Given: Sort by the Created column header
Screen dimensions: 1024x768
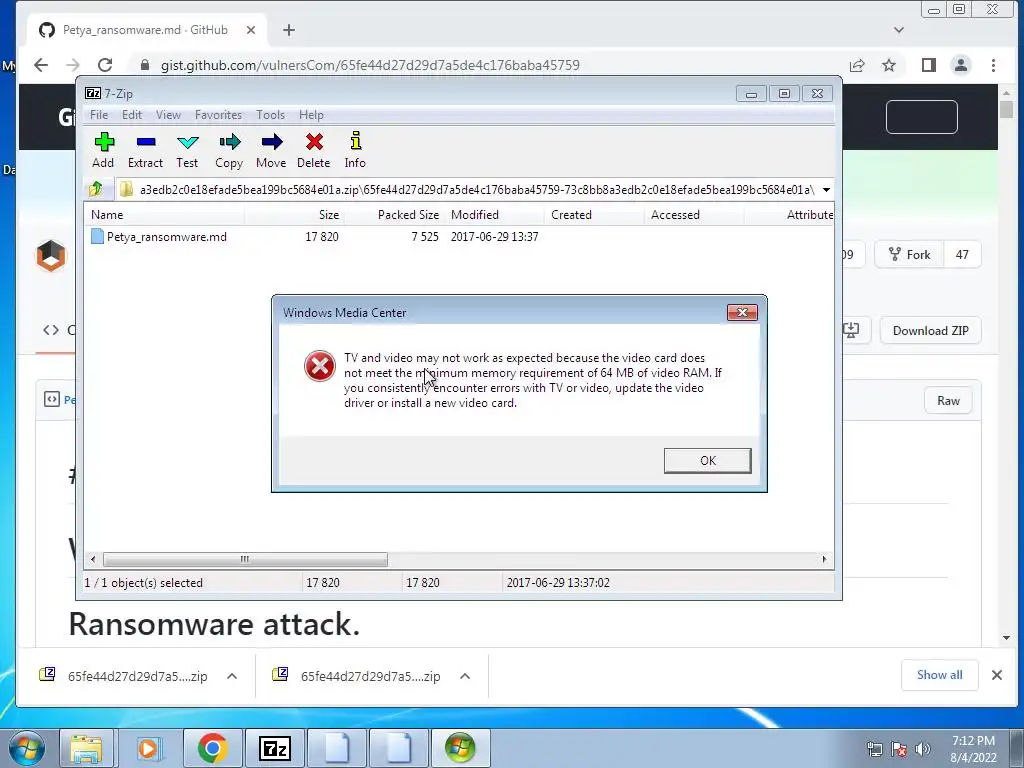Looking at the screenshot, I should pos(594,215).
